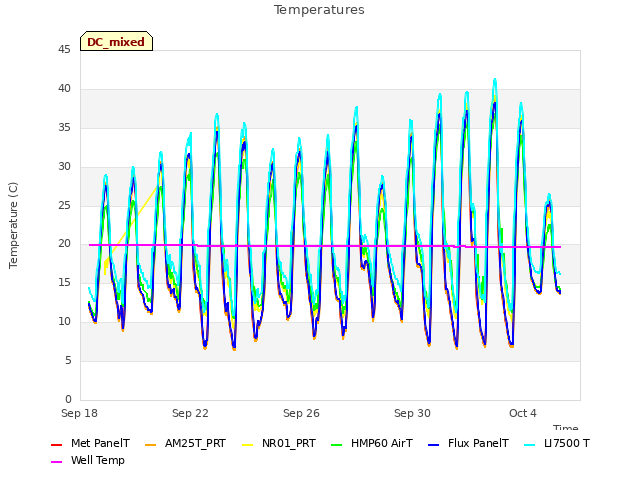Click the DC_mixed annotation label
The width and height of the screenshot is (640, 480).
[x=116, y=41]
